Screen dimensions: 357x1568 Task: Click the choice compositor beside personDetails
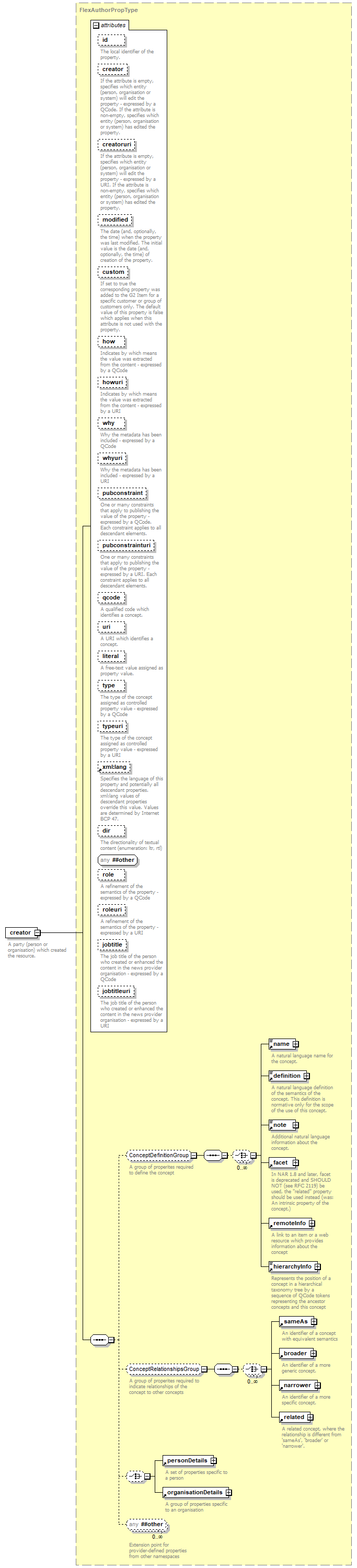135,1476
